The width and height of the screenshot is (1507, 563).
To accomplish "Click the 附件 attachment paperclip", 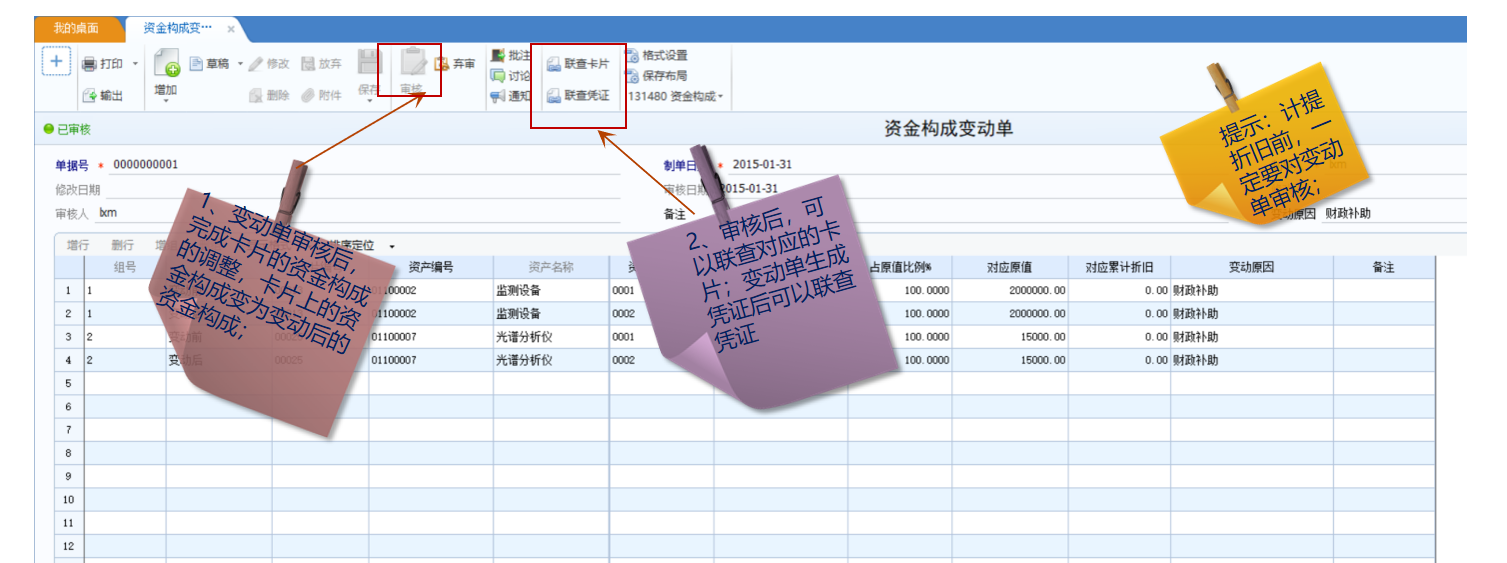I will (x=322, y=96).
